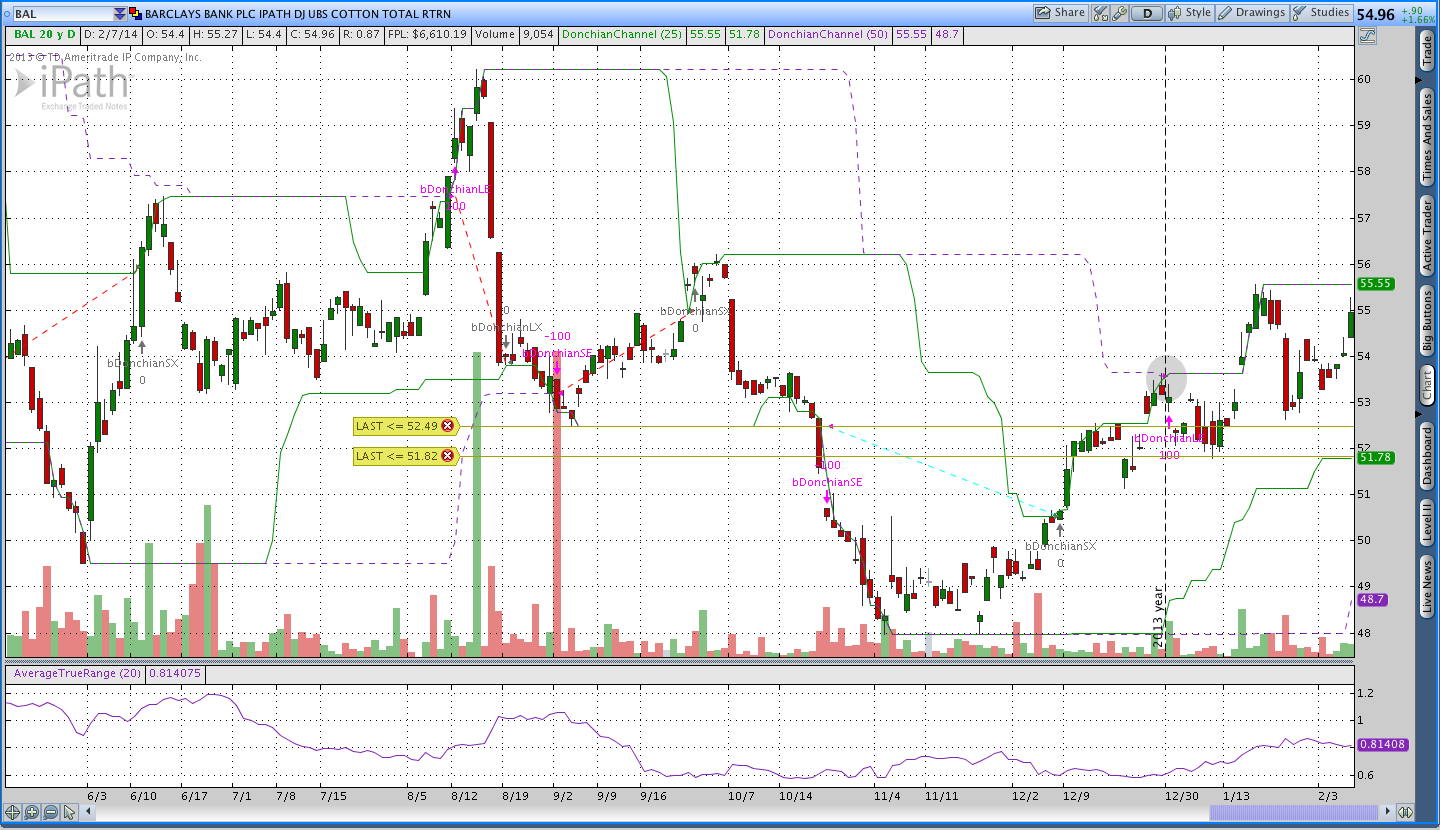The image size is (1440, 830).
Task: Click the crosshair pan tool icon
Action: coord(13,812)
